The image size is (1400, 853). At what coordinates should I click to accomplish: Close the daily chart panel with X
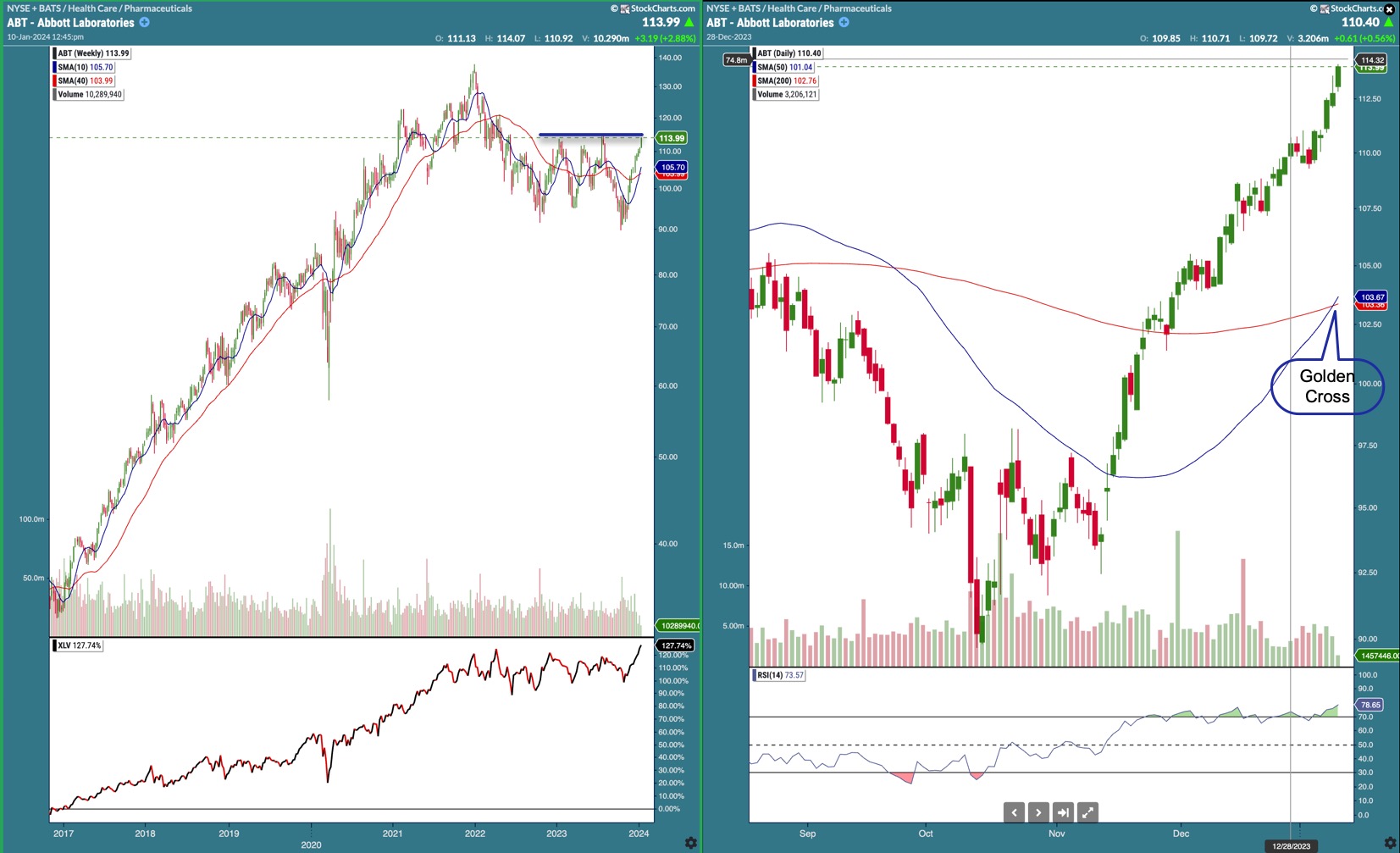tap(1389, 9)
